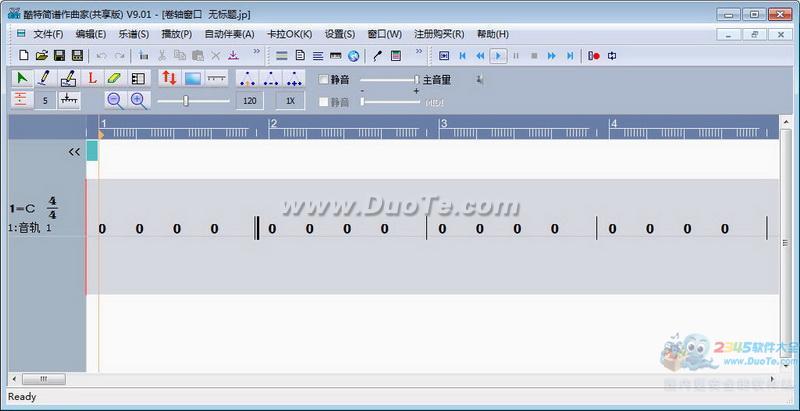Select the pencil-with-box edit tool
The width and height of the screenshot is (800, 411).
pos(68,78)
